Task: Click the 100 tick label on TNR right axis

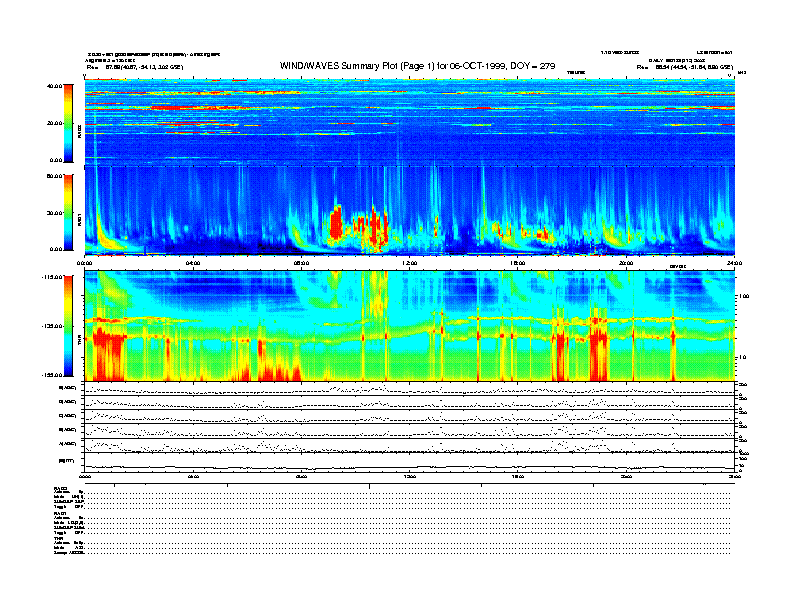Action: (744, 296)
